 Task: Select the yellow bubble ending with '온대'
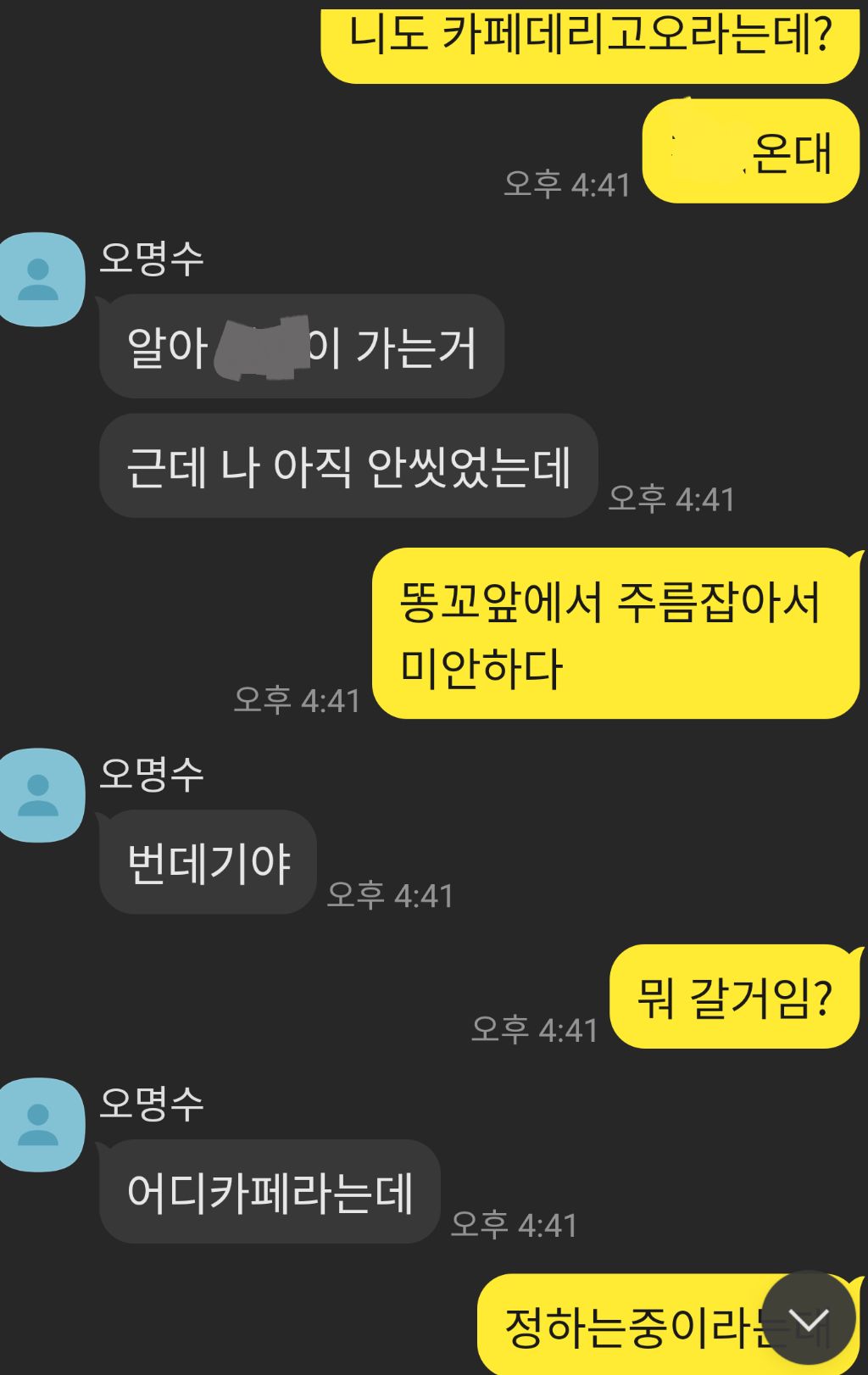click(751, 151)
